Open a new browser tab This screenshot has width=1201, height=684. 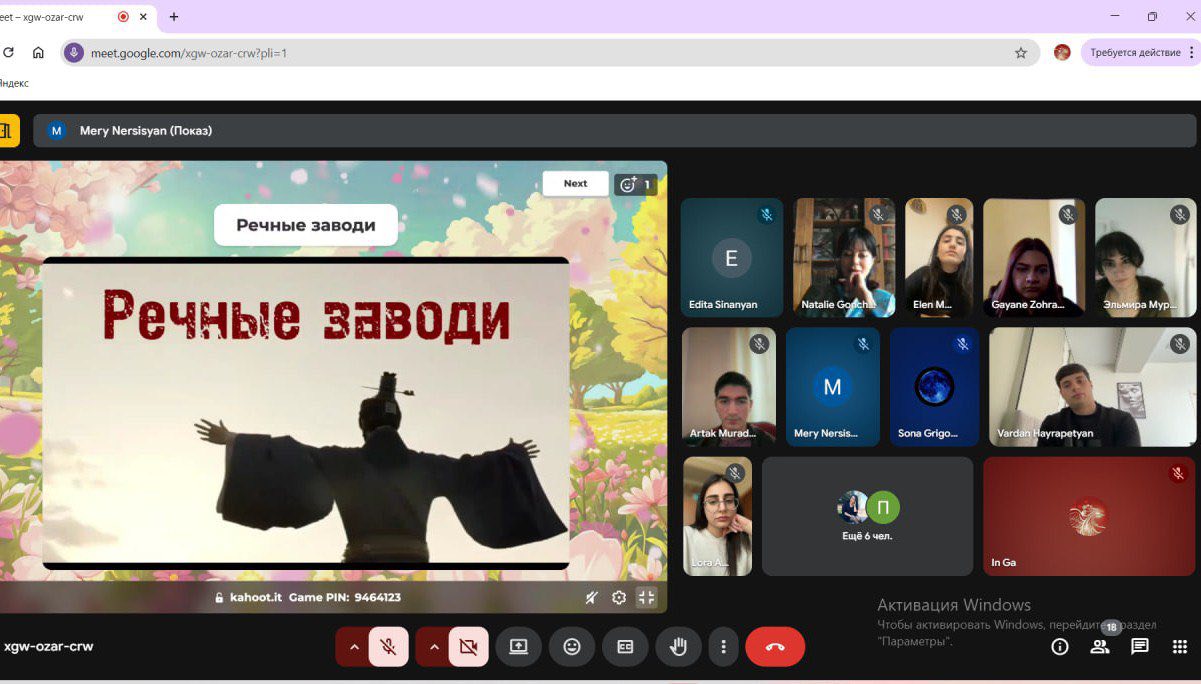[x=174, y=17]
